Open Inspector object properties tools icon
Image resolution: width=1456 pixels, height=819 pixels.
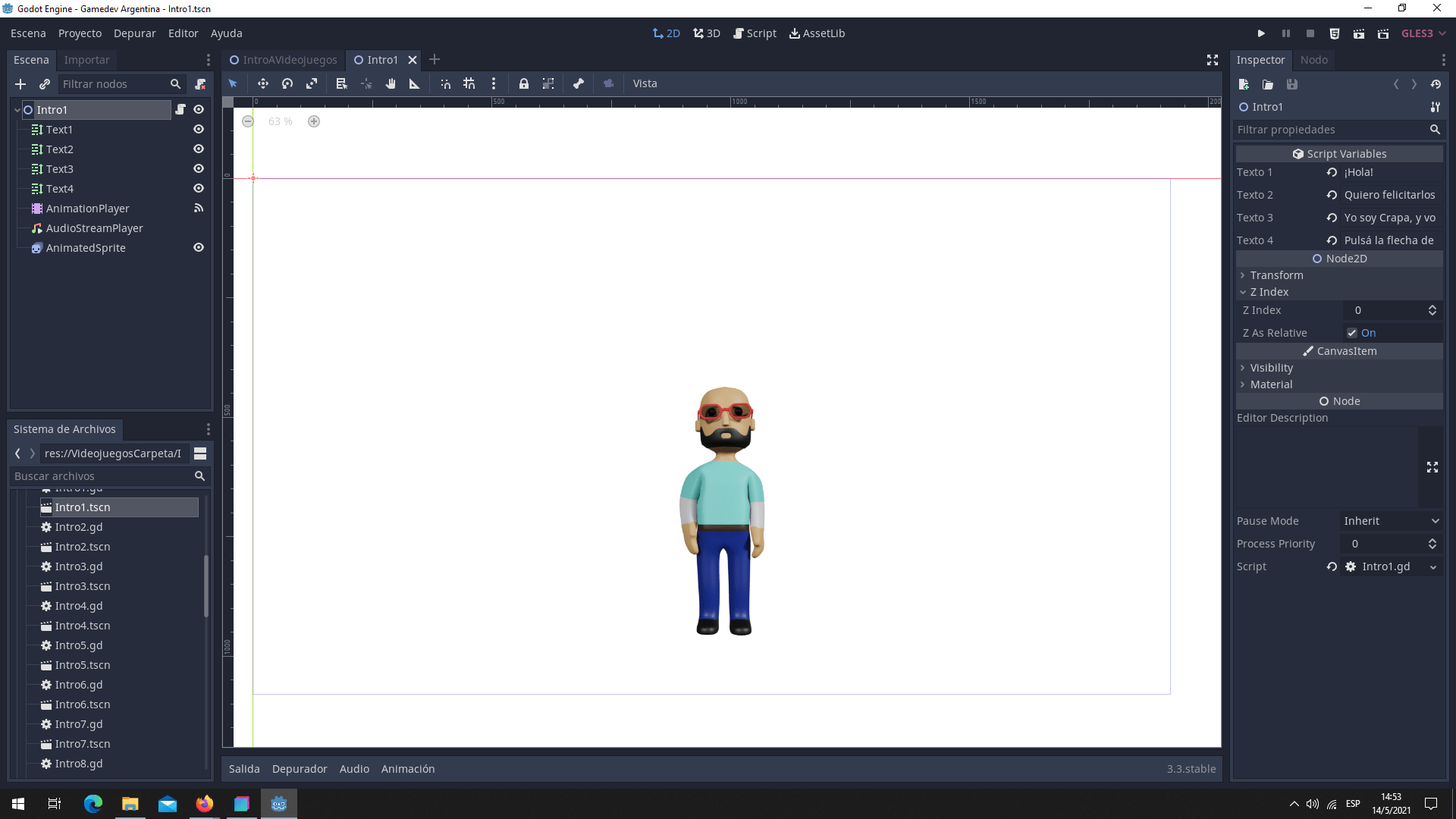[1435, 107]
